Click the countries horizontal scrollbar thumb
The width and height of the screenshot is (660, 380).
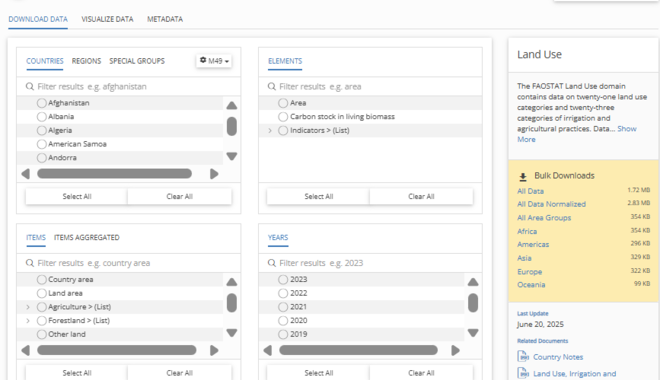pos(114,174)
